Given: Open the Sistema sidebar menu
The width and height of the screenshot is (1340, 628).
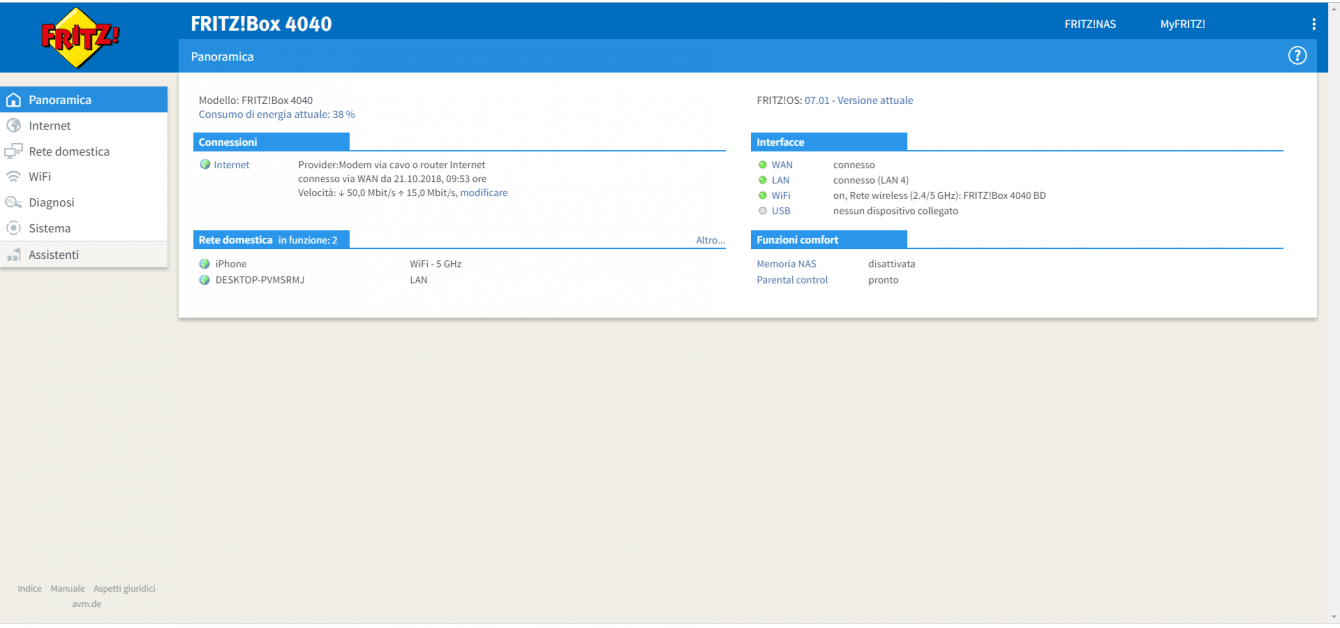Looking at the screenshot, I should pos(84,228).
